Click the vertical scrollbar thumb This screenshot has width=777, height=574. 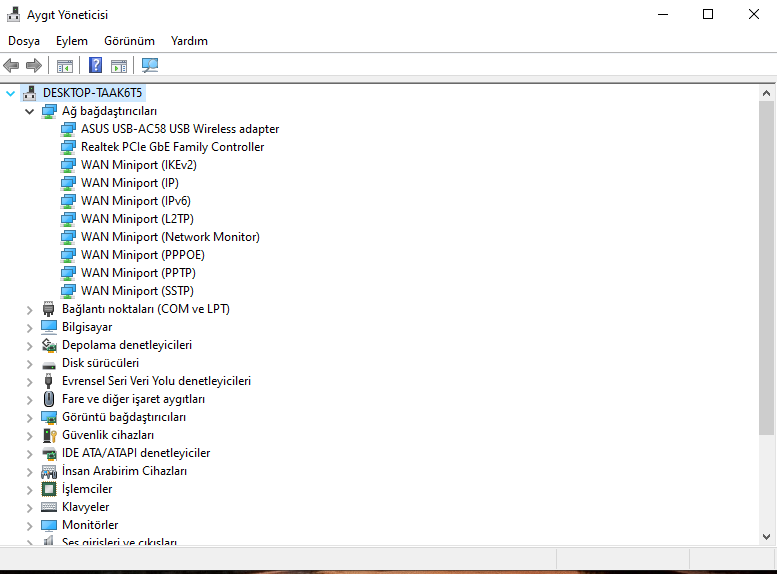(x=766, y=268)
